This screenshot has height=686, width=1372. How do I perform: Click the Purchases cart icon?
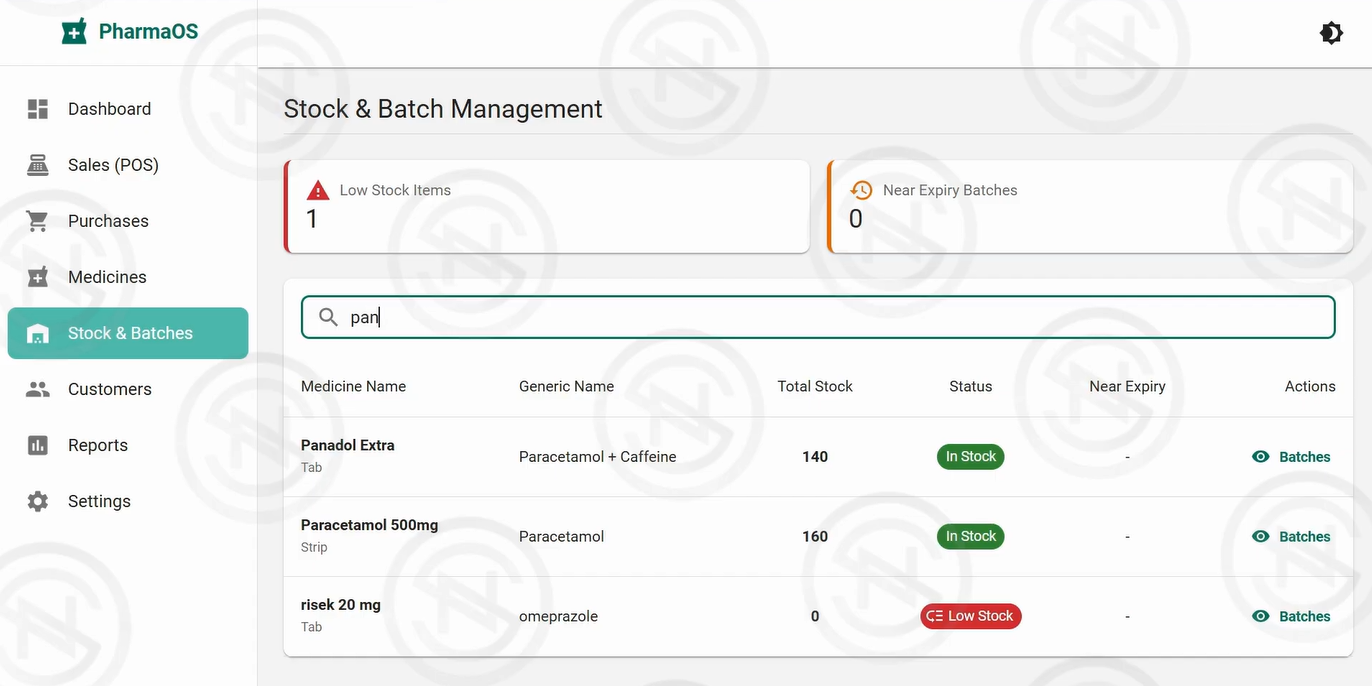click(38, 221)
